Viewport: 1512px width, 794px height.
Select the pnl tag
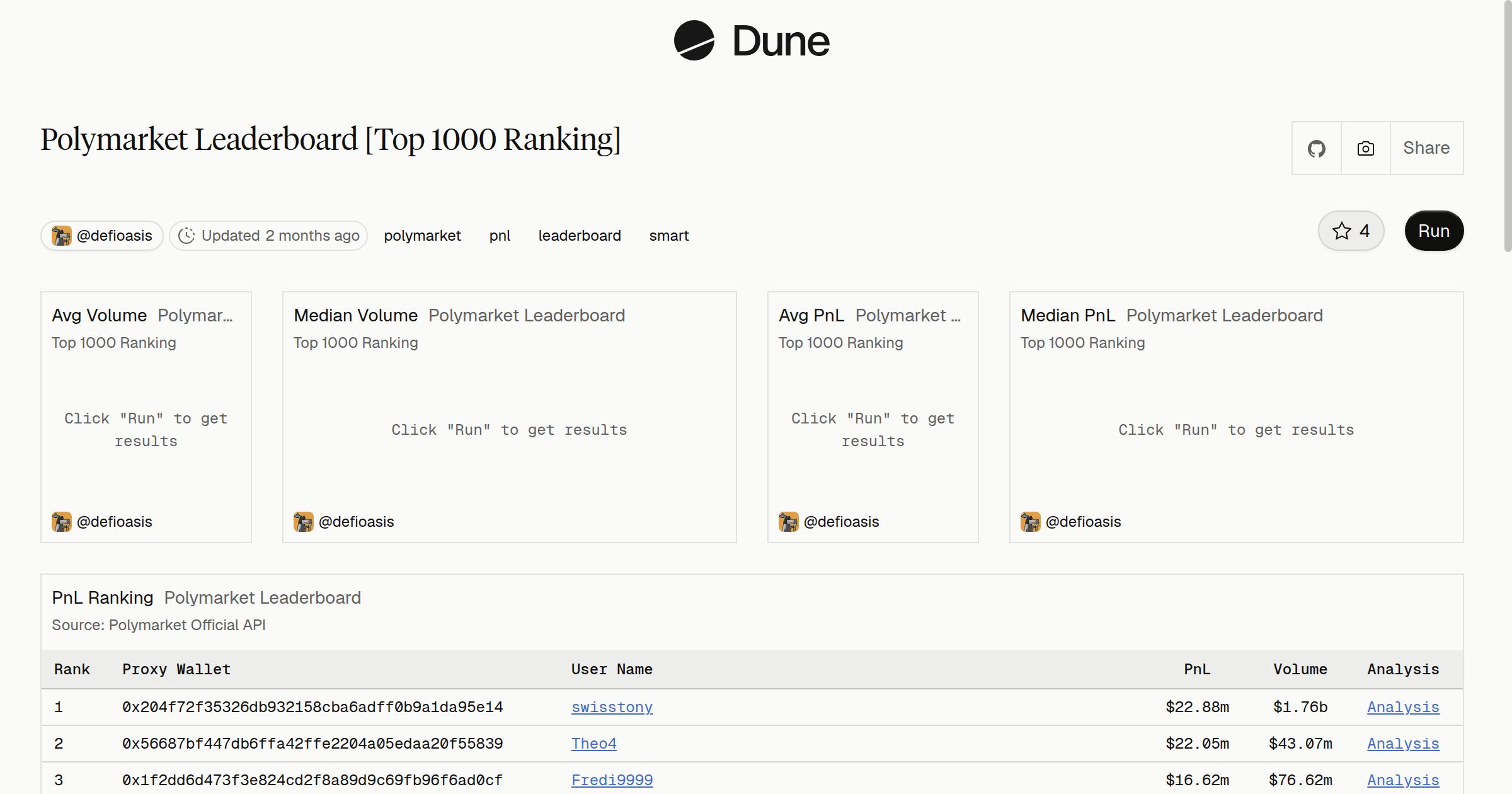click(x=500, y=236)
